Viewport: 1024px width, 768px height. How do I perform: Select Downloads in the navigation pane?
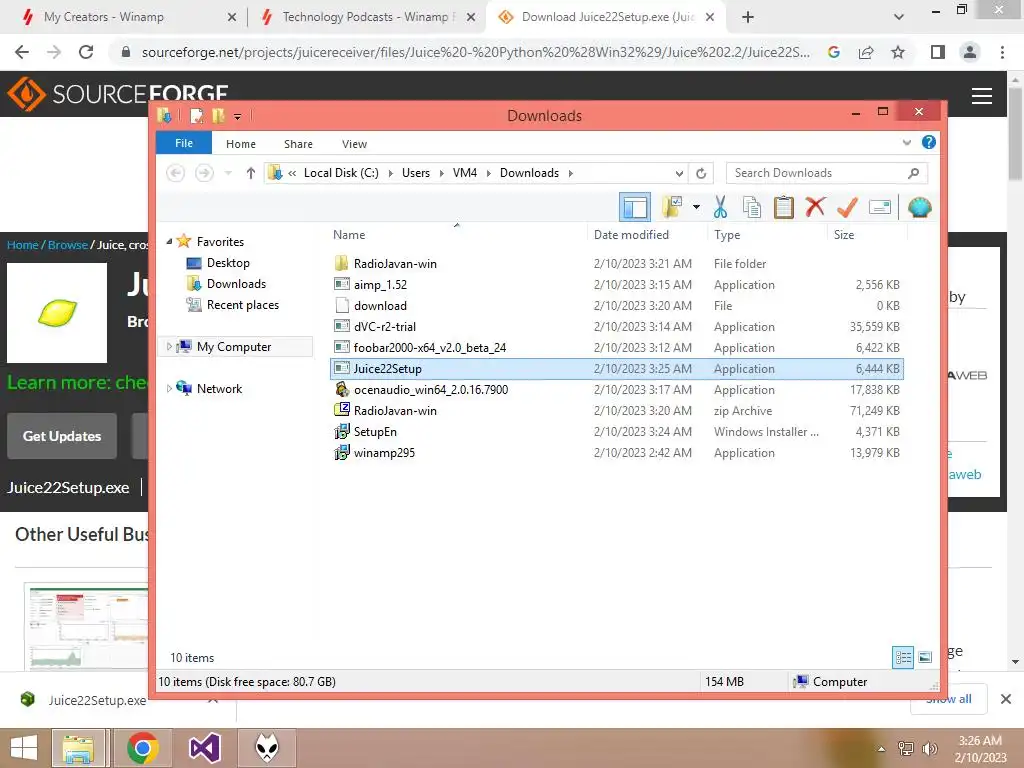click(236, 283)
